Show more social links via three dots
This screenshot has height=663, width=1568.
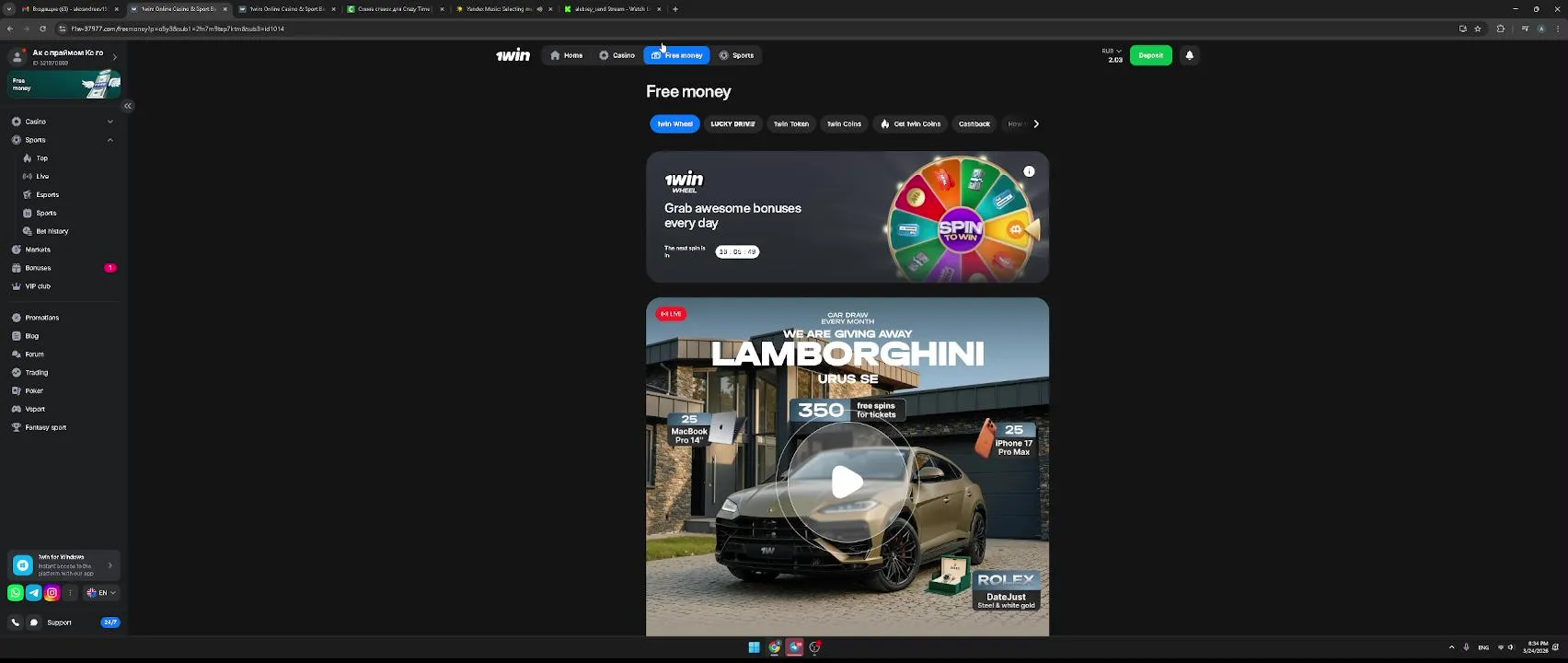click(x=70, y=593)
